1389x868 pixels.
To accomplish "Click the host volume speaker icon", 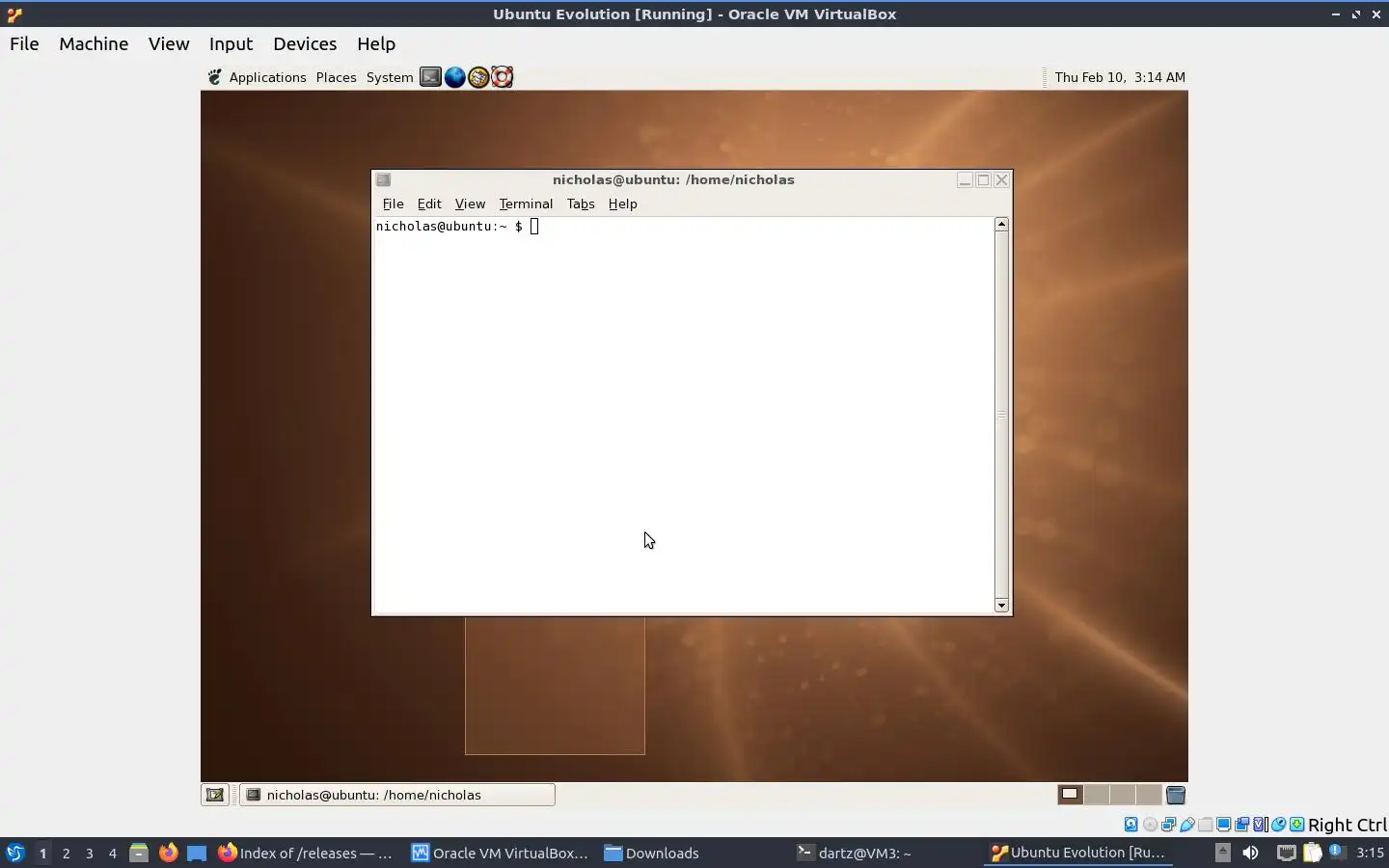I will tap(1250, 853).
